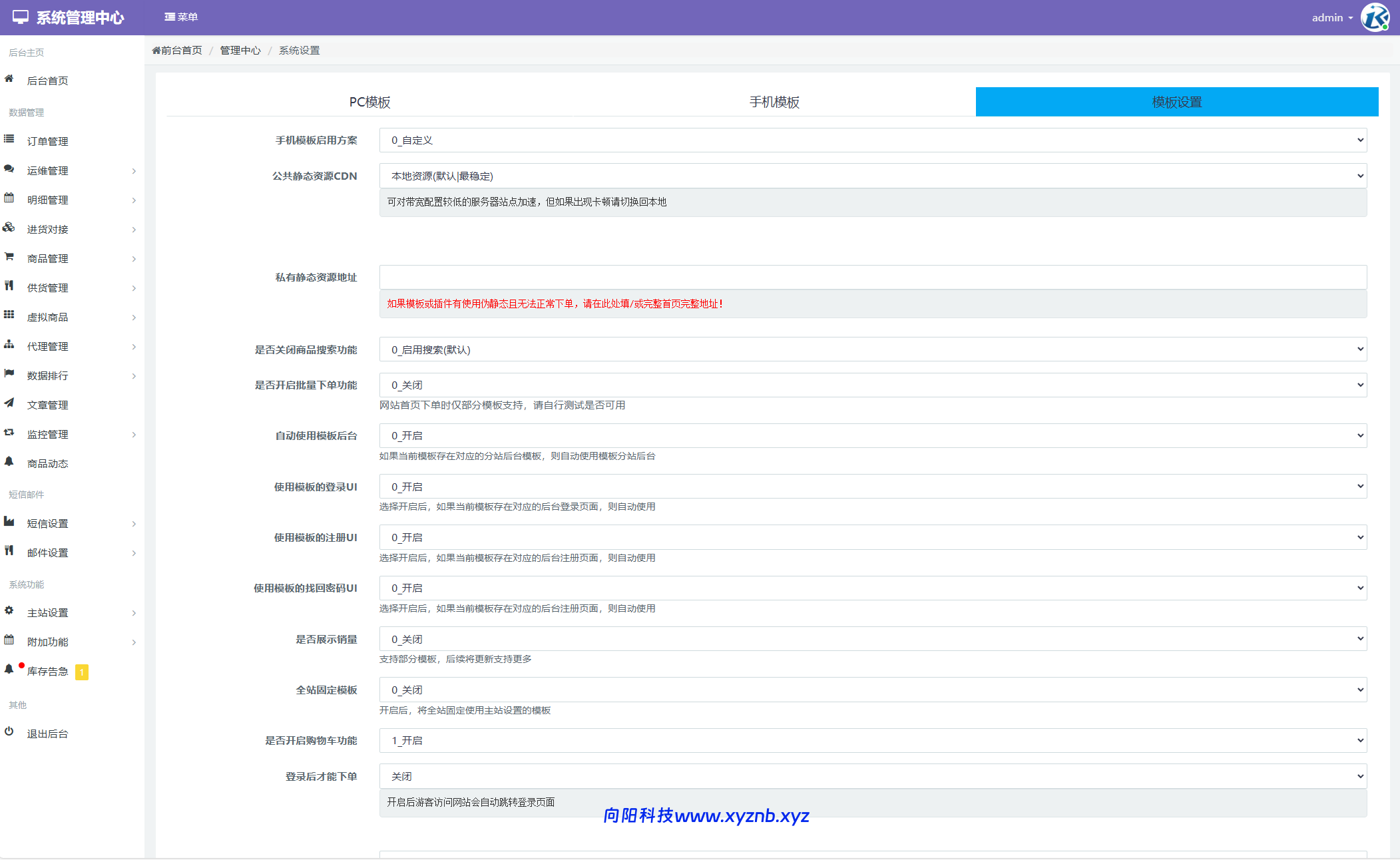Open the 订单管理 list icon in sidebar
1400x860 pixels.
click(x=9, y=138)
